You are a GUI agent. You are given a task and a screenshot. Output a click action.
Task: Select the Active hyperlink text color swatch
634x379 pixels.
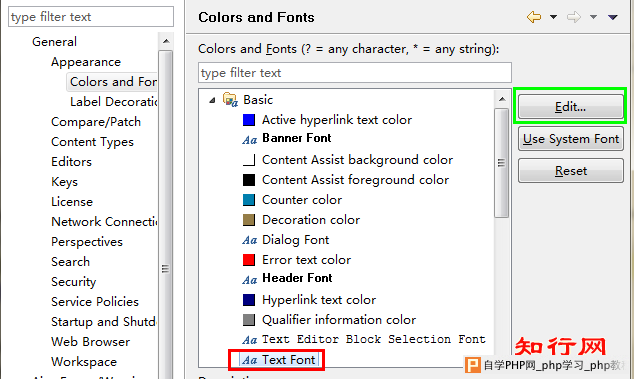click(249, 120)
